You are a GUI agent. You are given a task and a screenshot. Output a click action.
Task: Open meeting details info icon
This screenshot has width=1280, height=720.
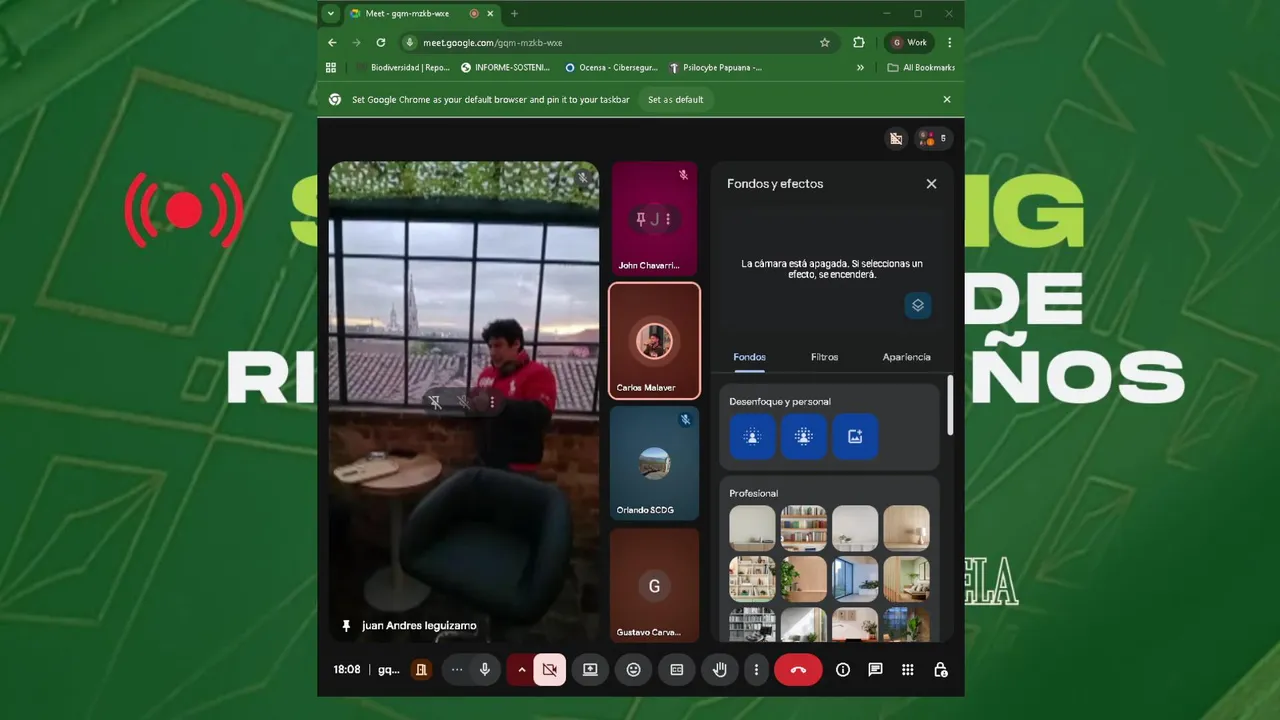coord(843,670)
